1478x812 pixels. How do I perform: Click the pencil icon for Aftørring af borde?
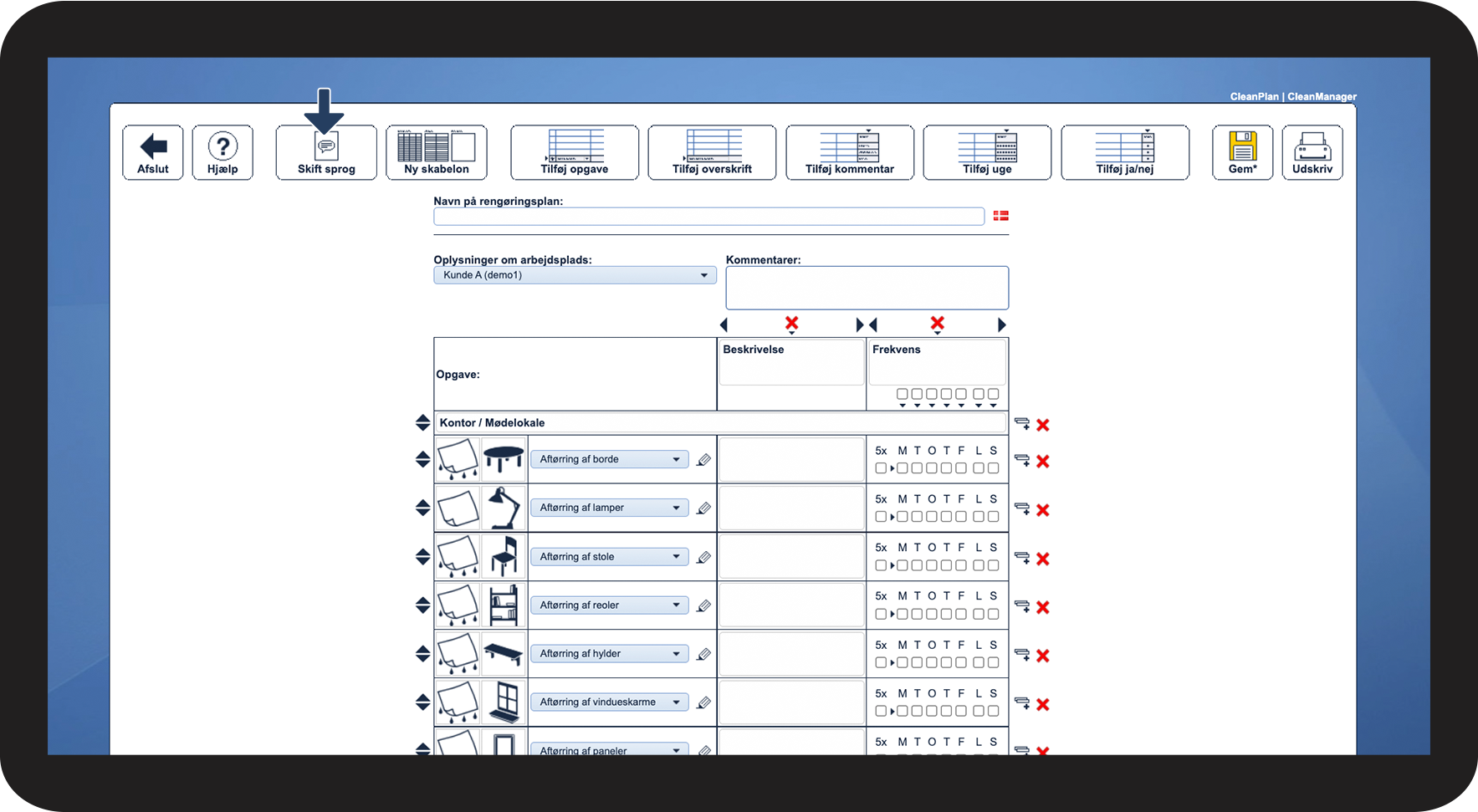pos(704,460)
